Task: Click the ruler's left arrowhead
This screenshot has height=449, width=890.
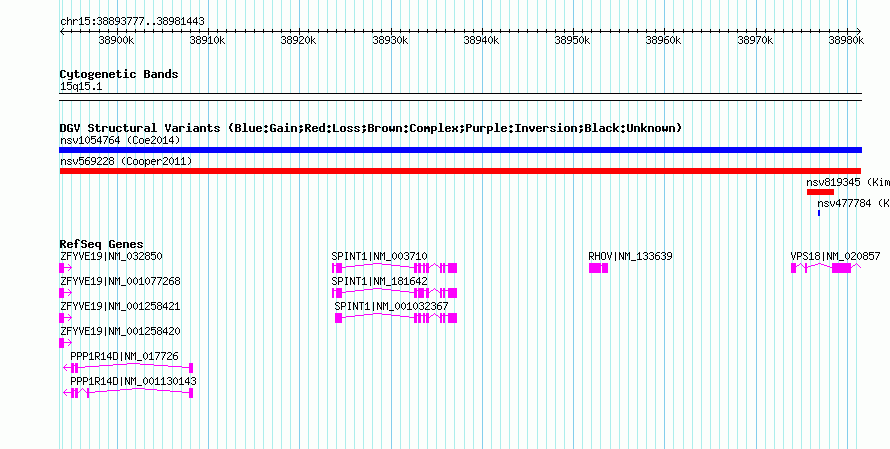Action: pyautogui.click(x=62, y=31)
